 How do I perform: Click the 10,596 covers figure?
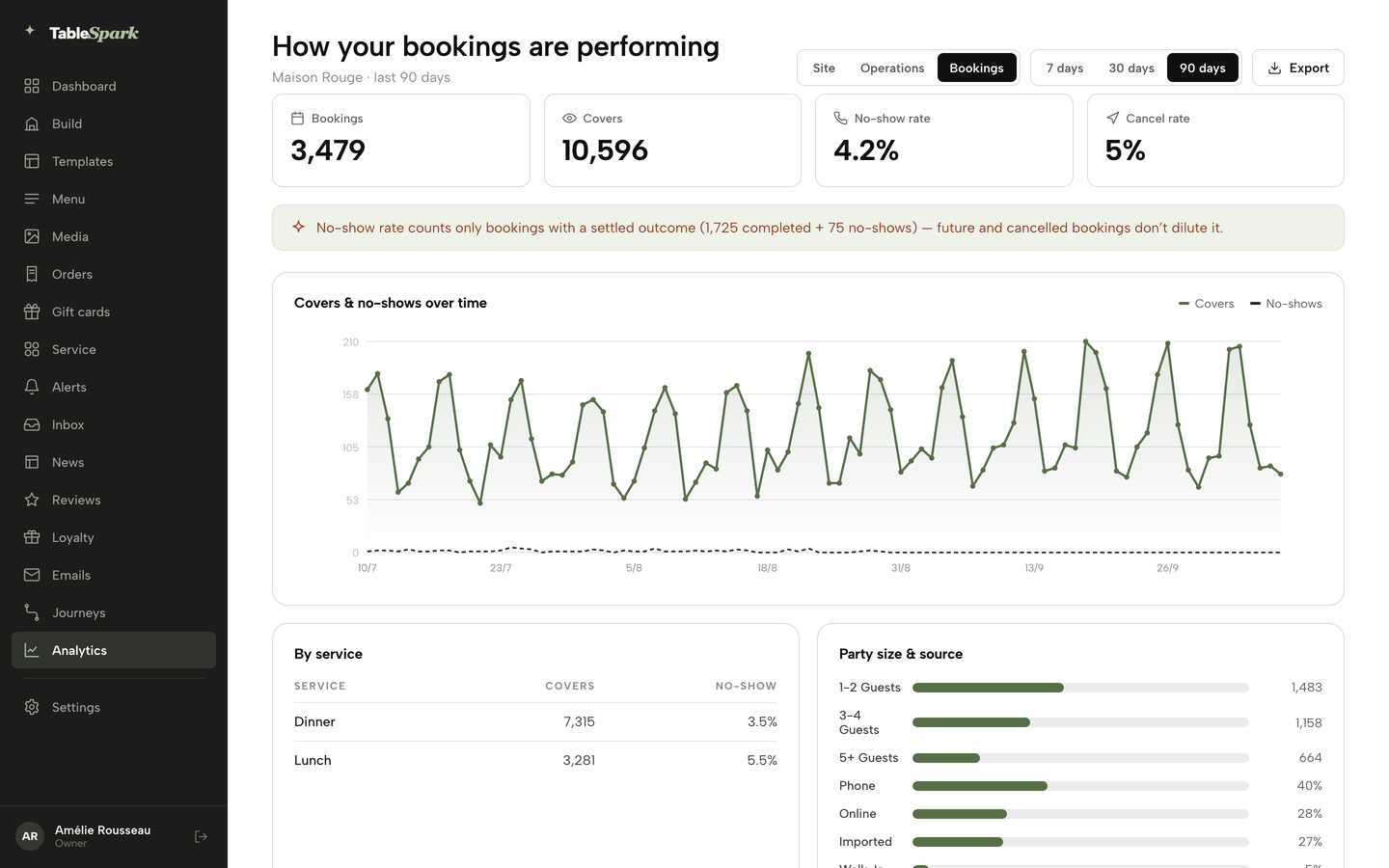605,150
